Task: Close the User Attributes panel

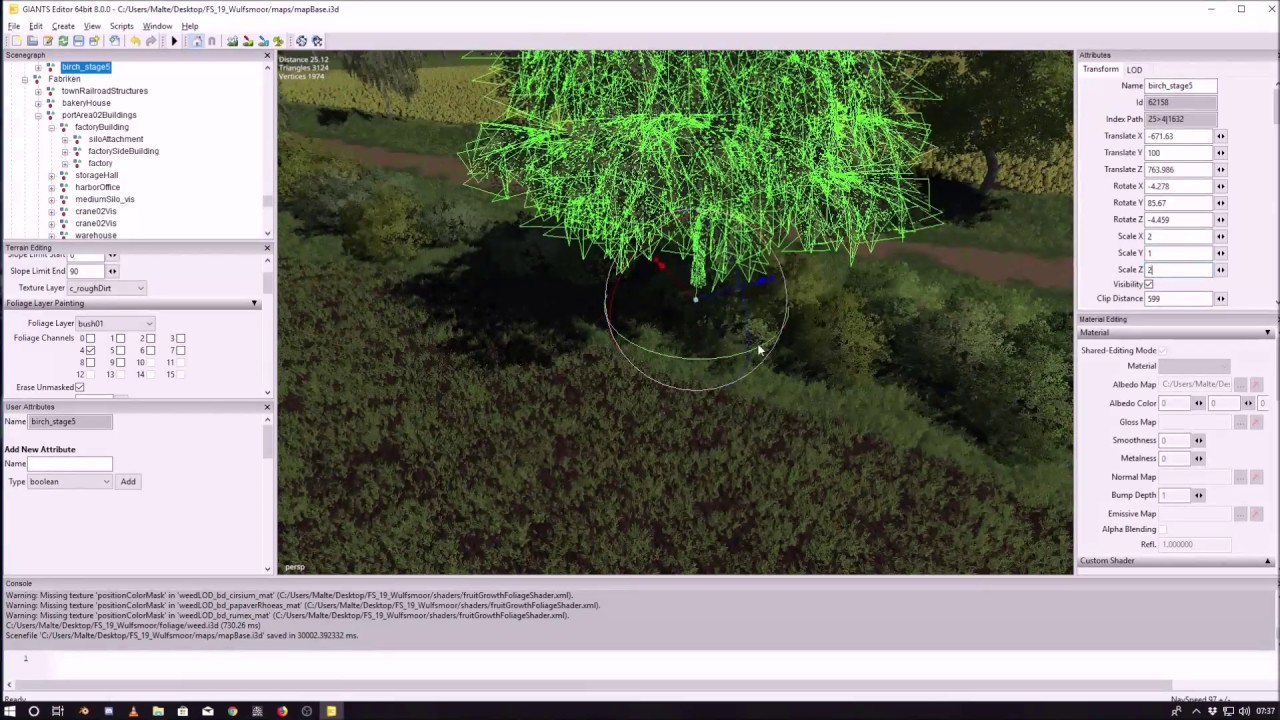Action: 267,407
